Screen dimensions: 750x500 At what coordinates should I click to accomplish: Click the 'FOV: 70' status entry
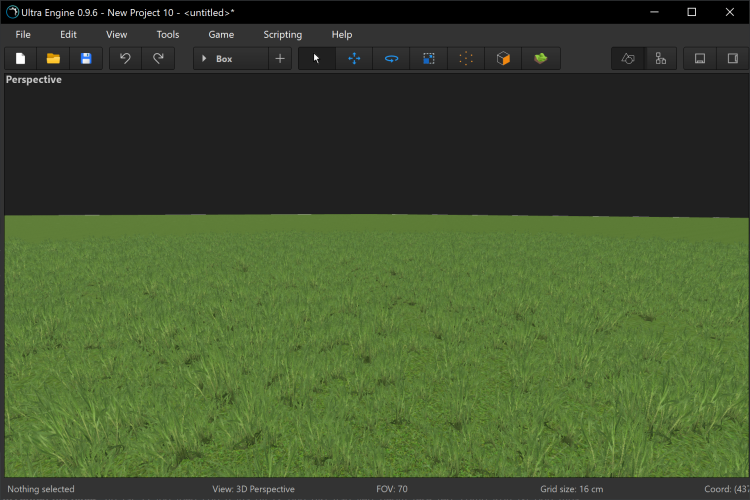click(x=392, y=489)
